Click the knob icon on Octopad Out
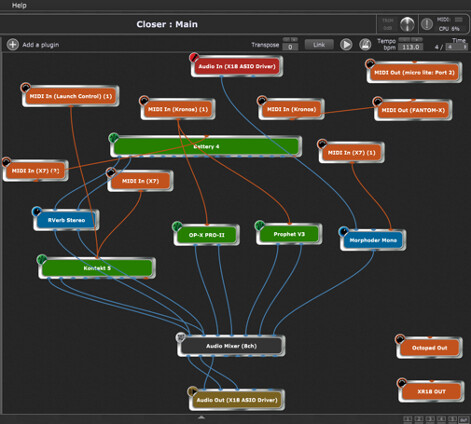This screenshot has width=471, height=424. point(400,339)
